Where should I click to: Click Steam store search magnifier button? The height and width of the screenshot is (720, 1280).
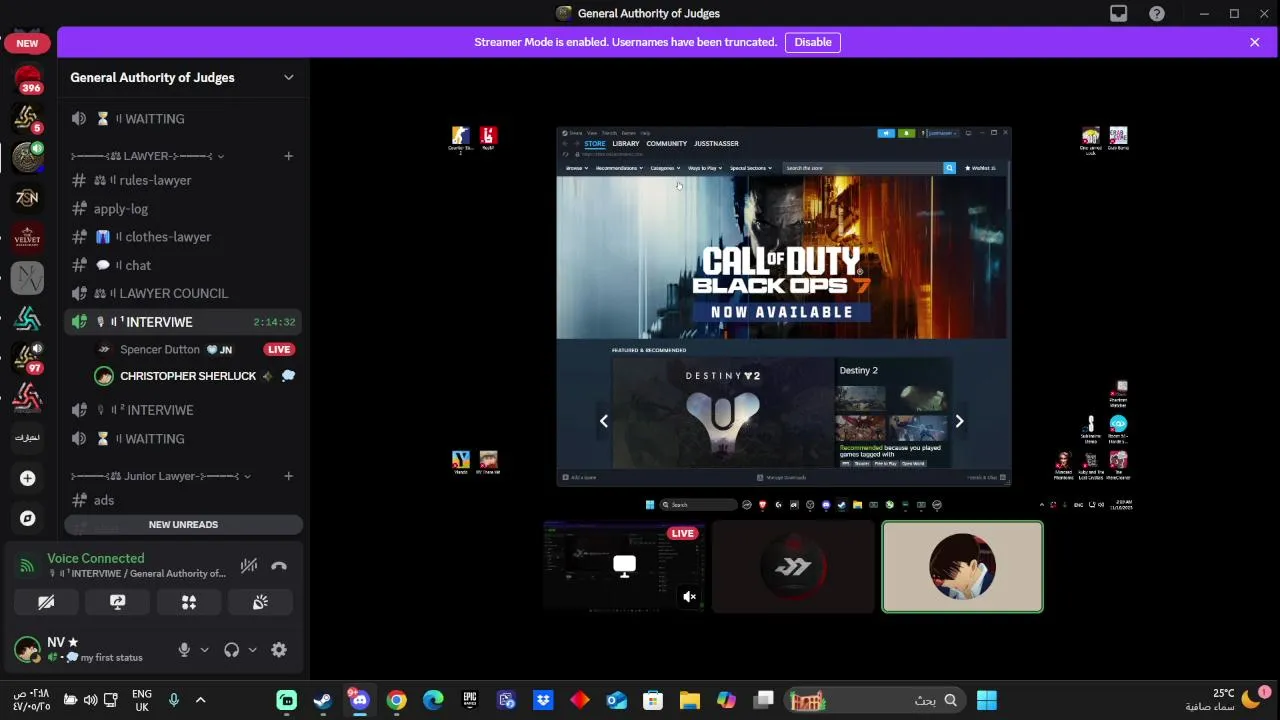949,168
